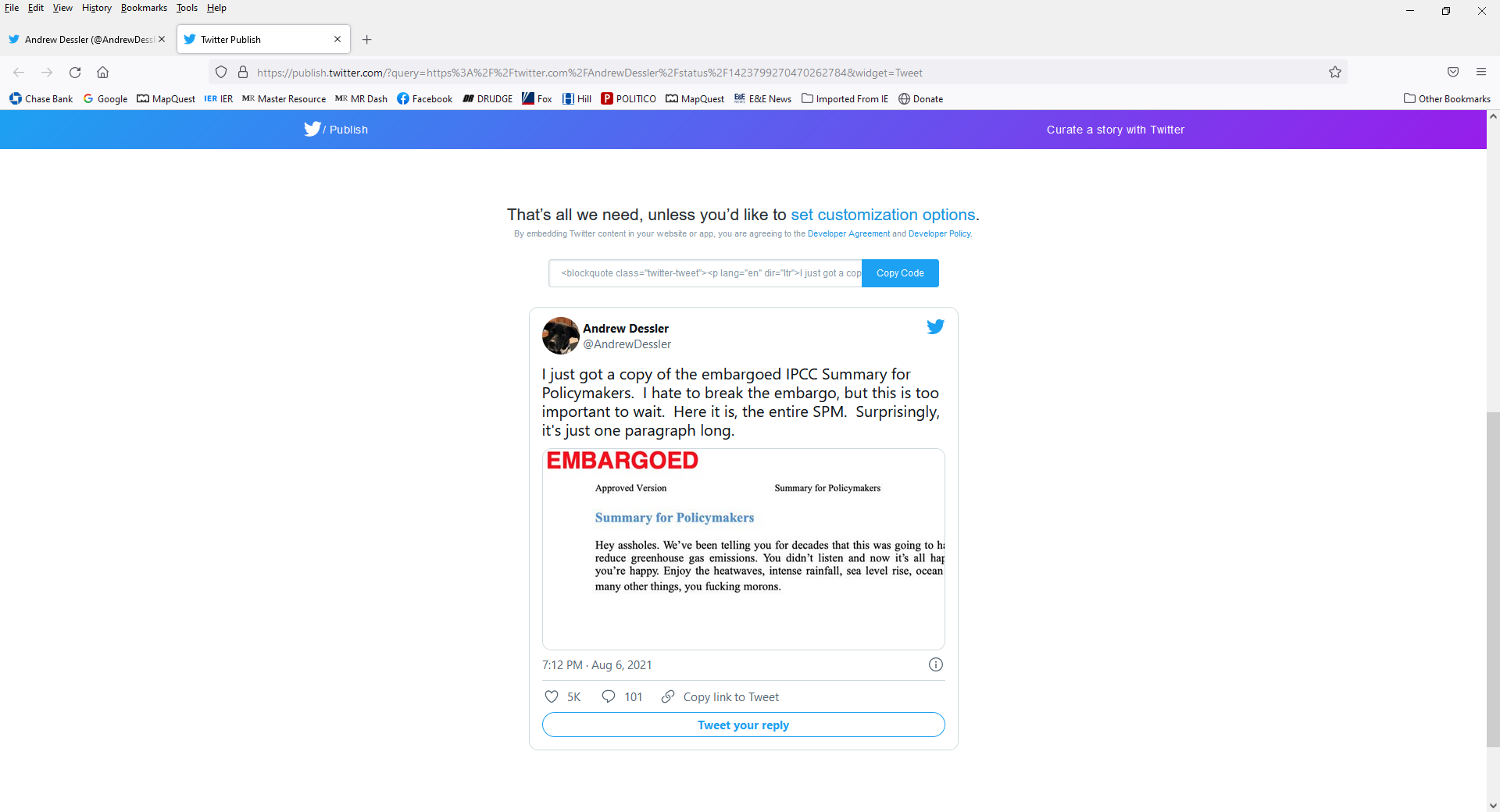1500x812 pixels.
Task: Open the Other Bookmarks folder
Action: pyautogui.click(x=1447, y=98)
